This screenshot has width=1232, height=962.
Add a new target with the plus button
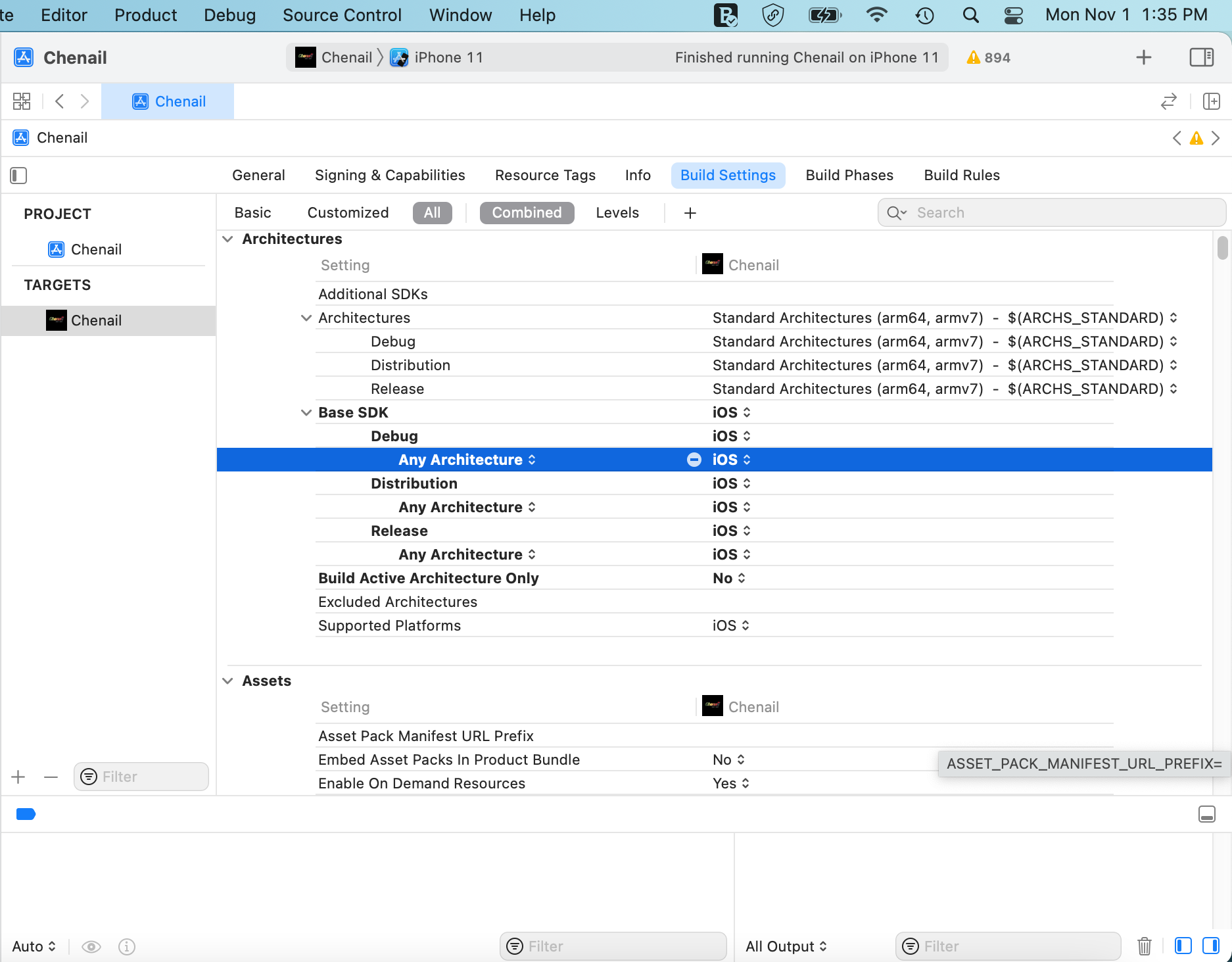pyautogui.click(x=18, y=777)
